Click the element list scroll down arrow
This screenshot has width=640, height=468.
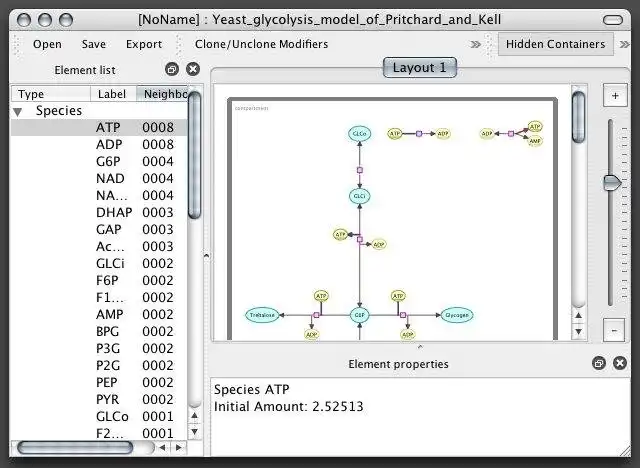click(195, 432)
